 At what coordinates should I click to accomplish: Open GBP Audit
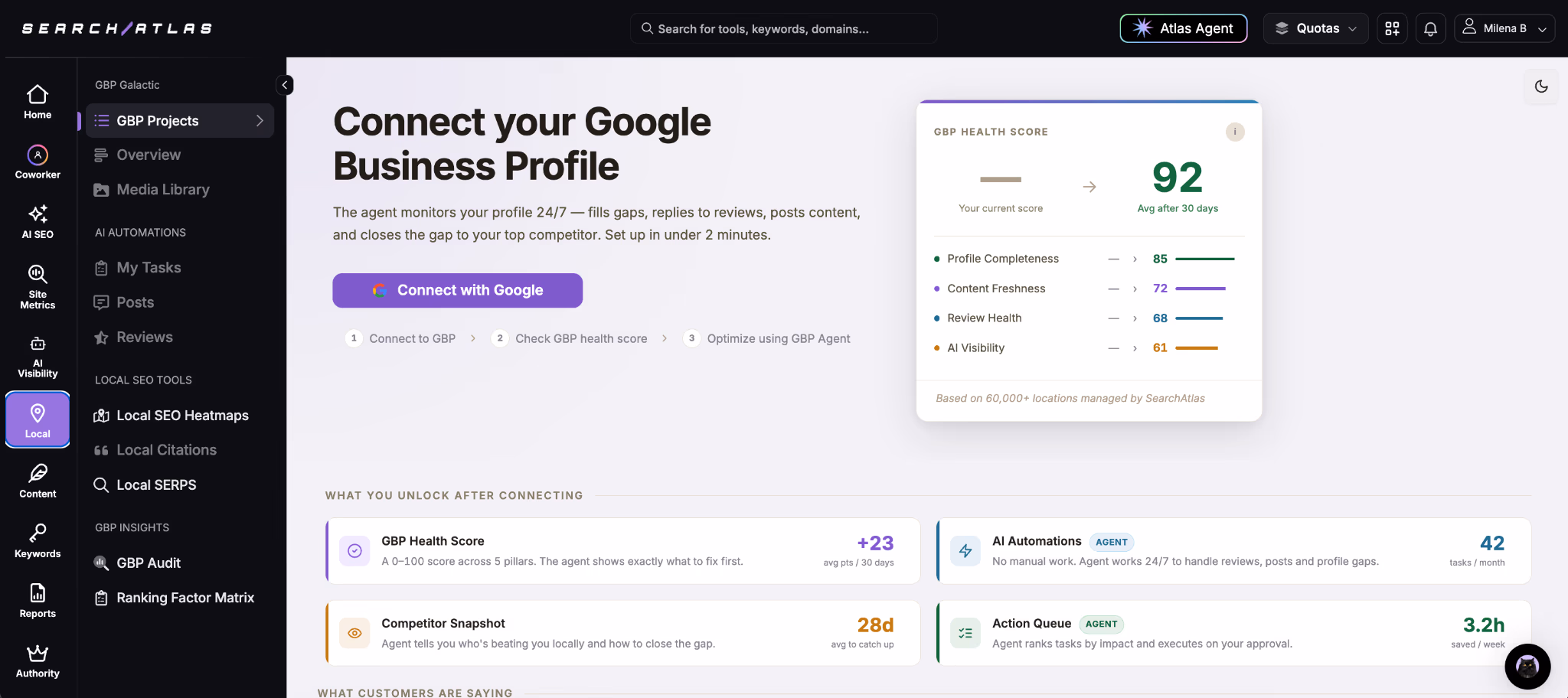pos(180,563)
